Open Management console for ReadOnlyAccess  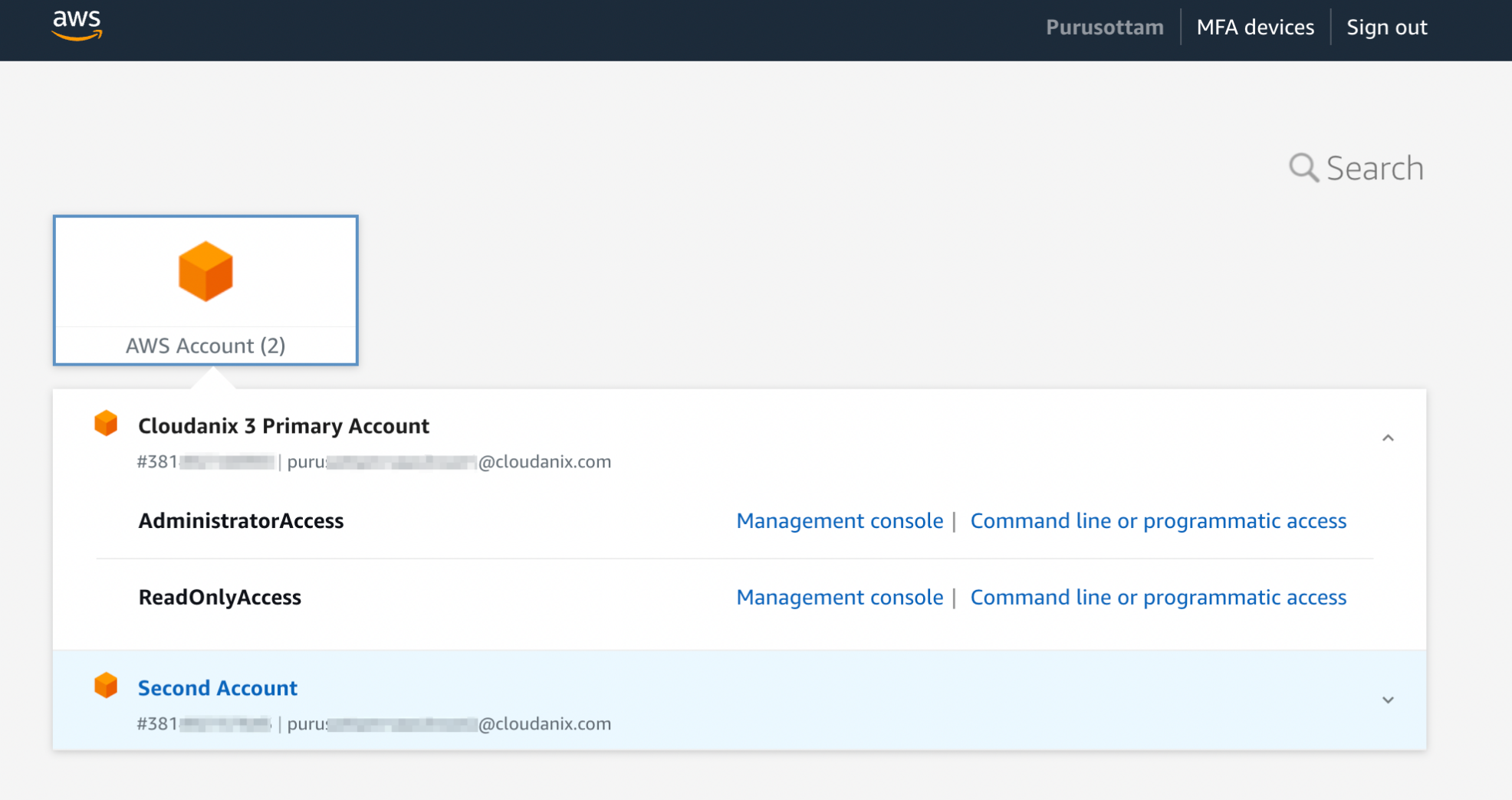coord(840,598)
